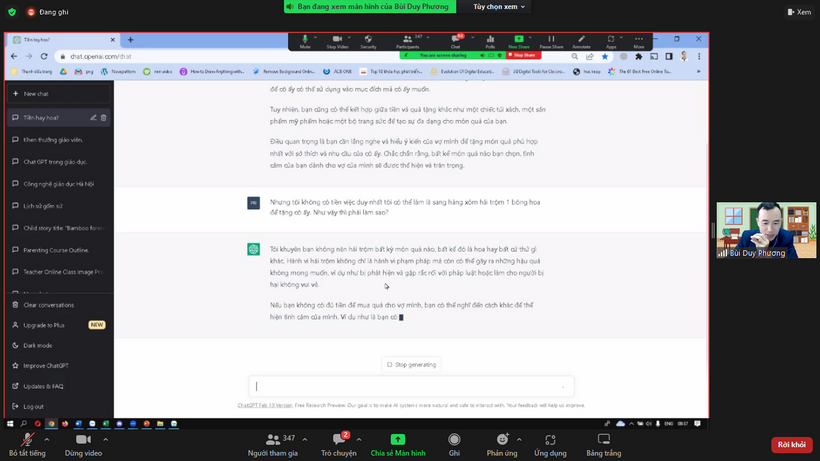820x461 pixels.
Task: Click New Share in shared toolbar
Action: 519,42
